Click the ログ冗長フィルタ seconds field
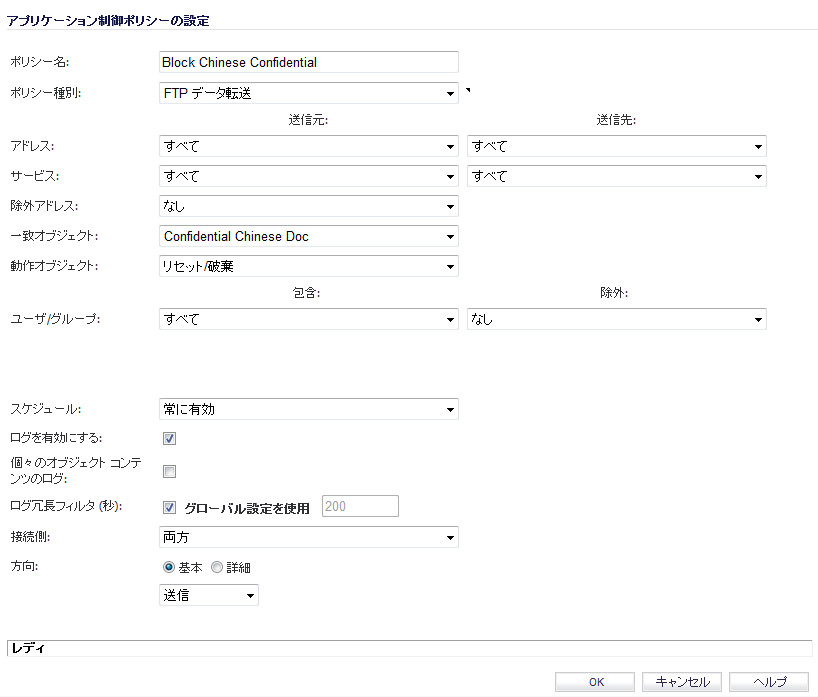This screenshot has width=818, height=697. (360, 506)
